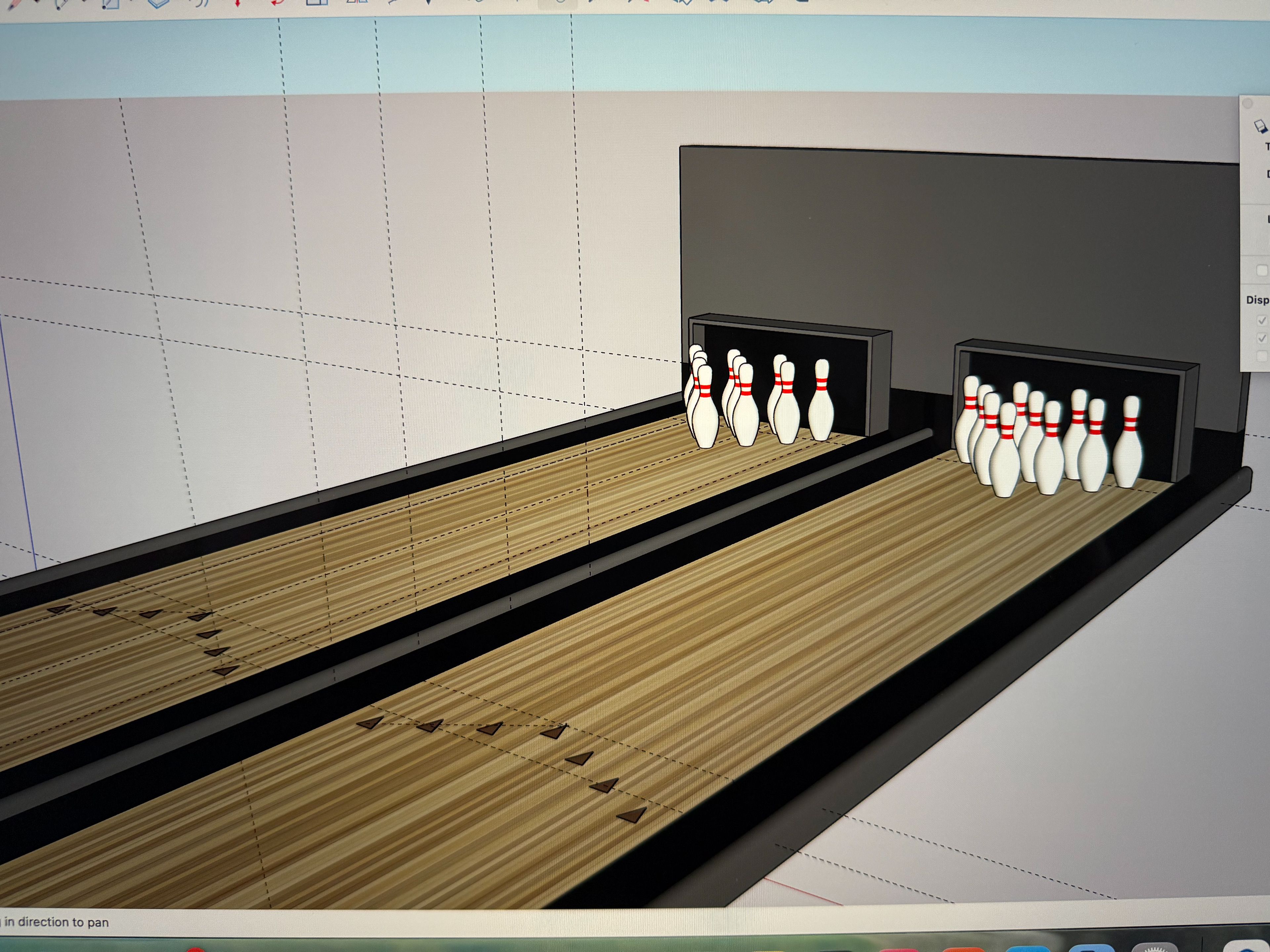This screenshot has height=952, width=1270.
Task: Uncheck the second checked box under Display
Action: click(1262, 338)
